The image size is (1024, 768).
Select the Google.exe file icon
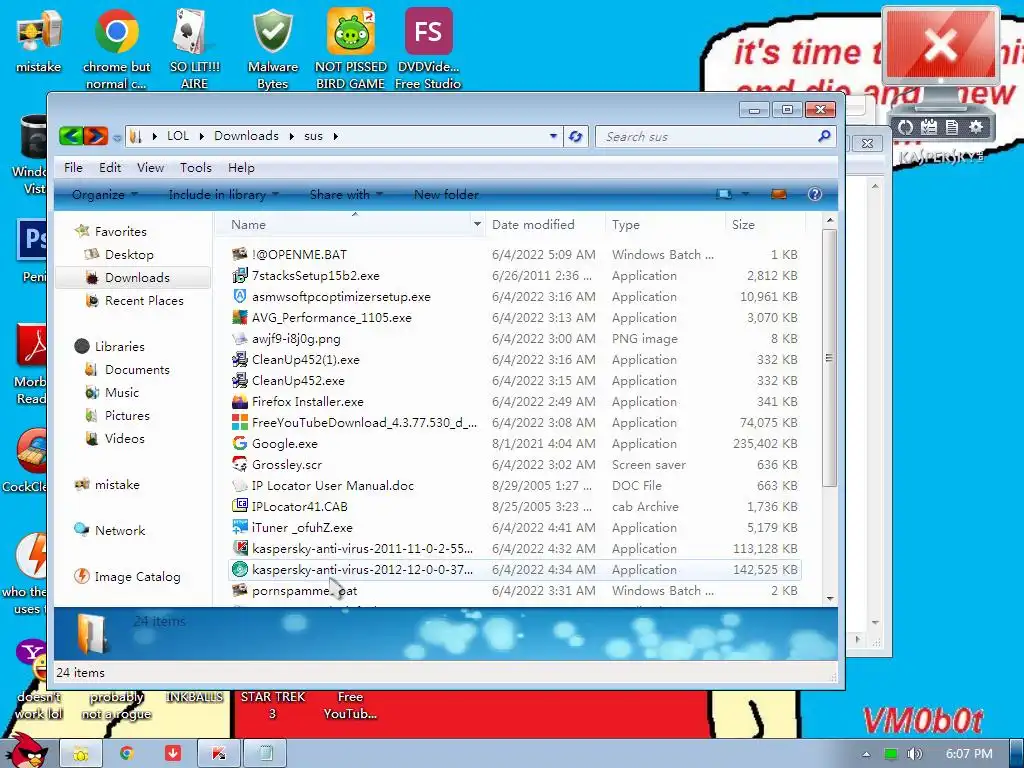click(x=240, y=443)
